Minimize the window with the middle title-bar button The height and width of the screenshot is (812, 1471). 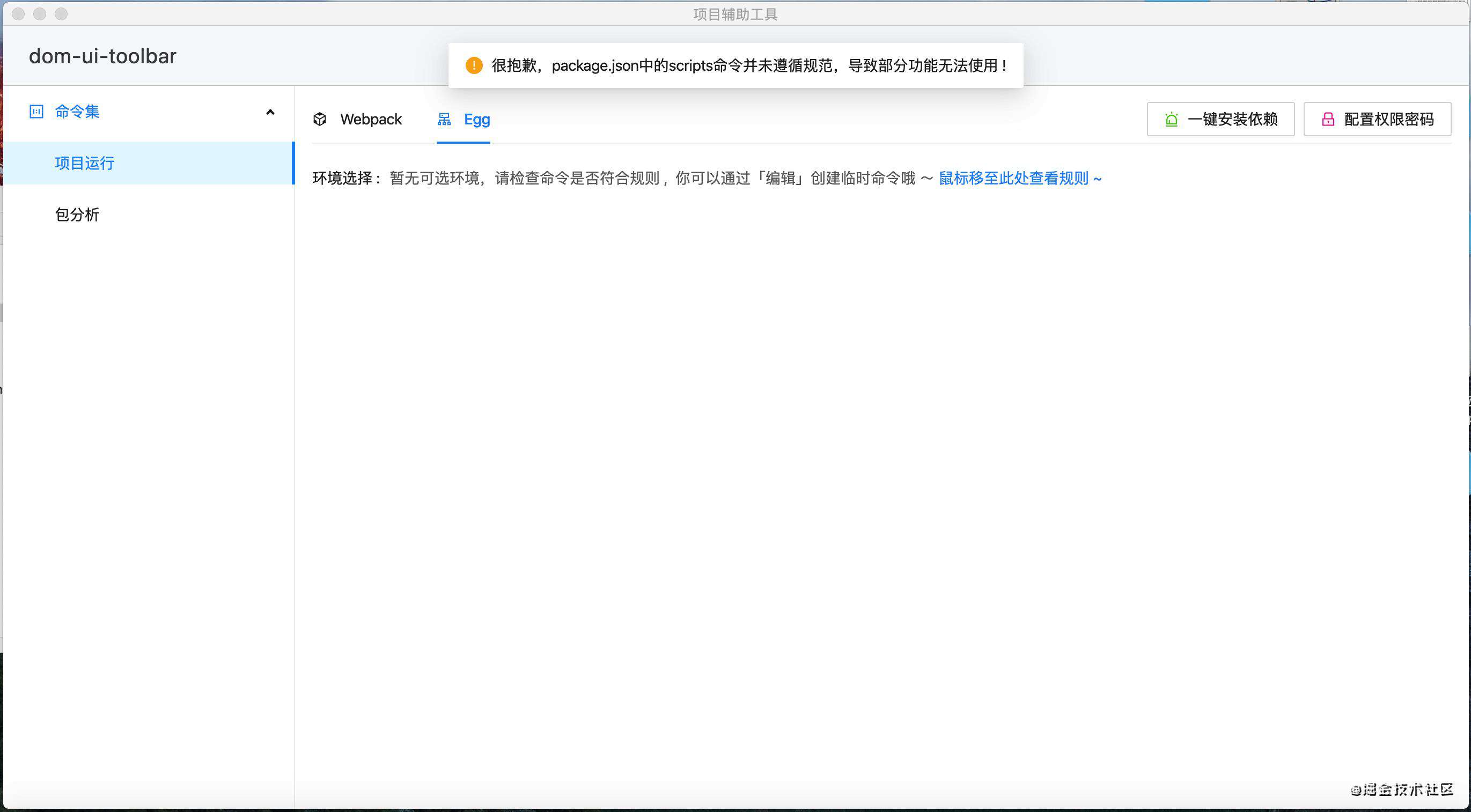[39, 14]
